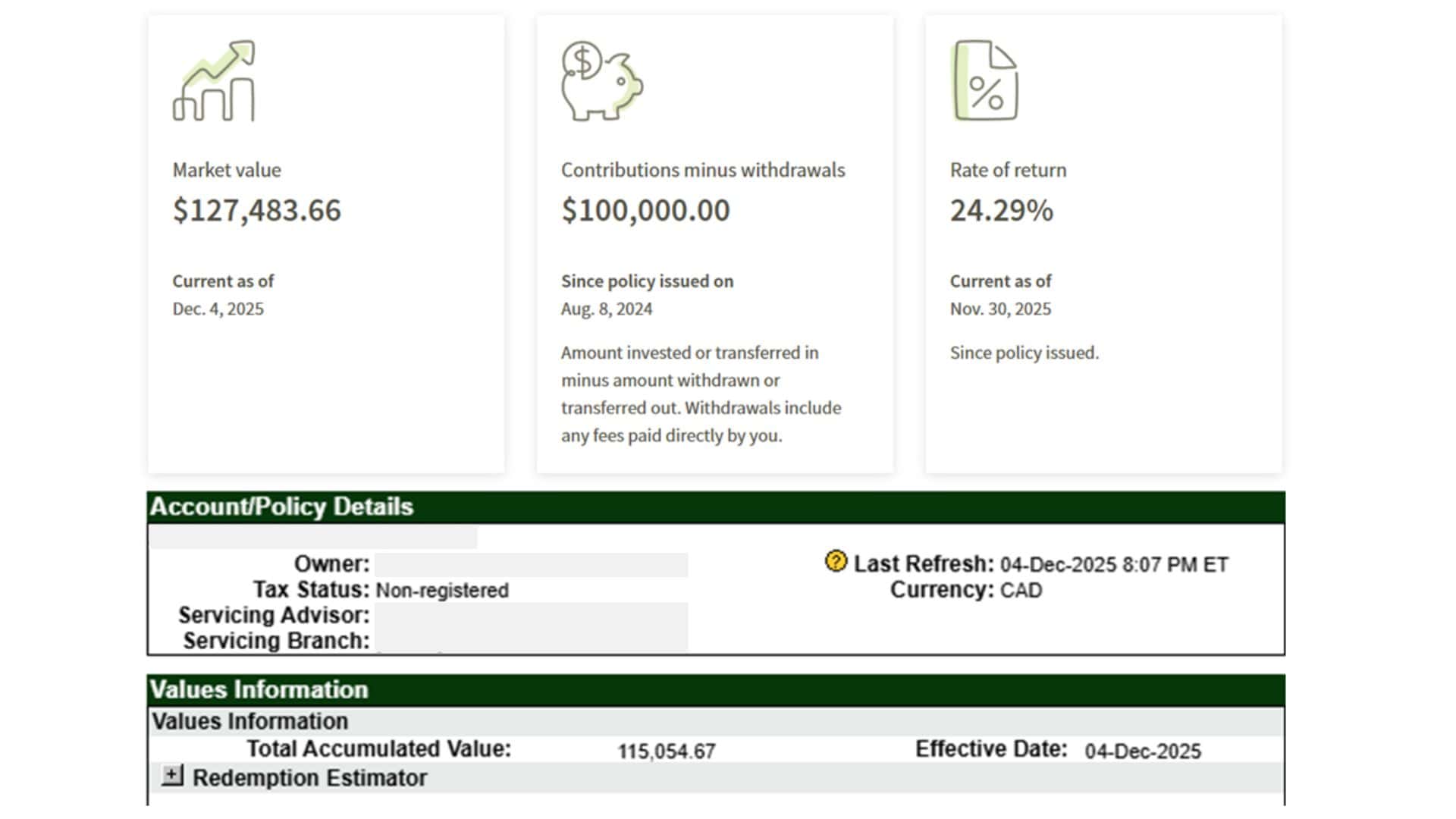Select the Rate of return 24.29% figure
This screenshot has height=819, width=1456.
point(1002,212)
